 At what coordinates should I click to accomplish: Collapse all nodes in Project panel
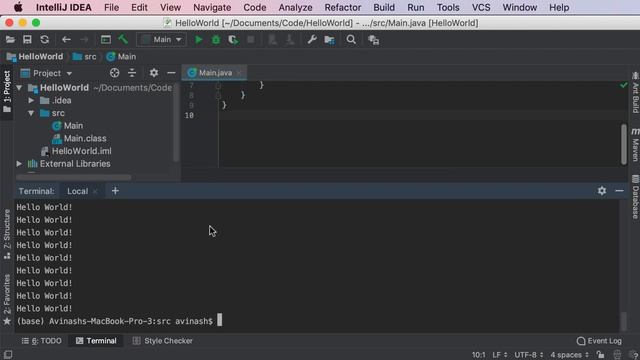point(132,73)
